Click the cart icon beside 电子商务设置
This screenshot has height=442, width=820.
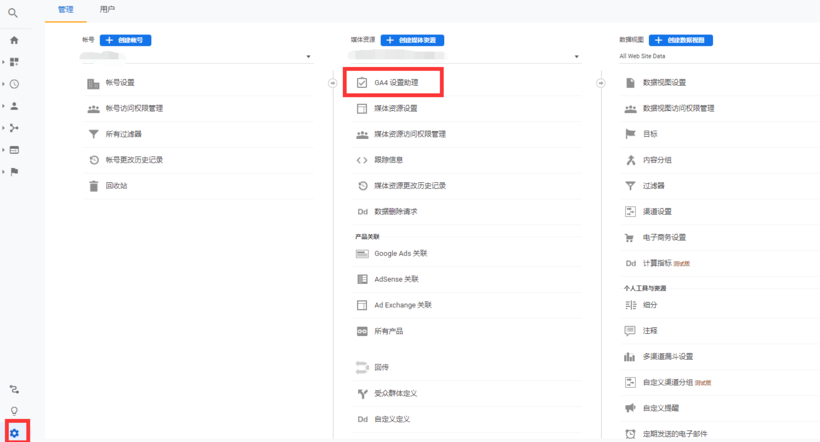coord(630,238)
